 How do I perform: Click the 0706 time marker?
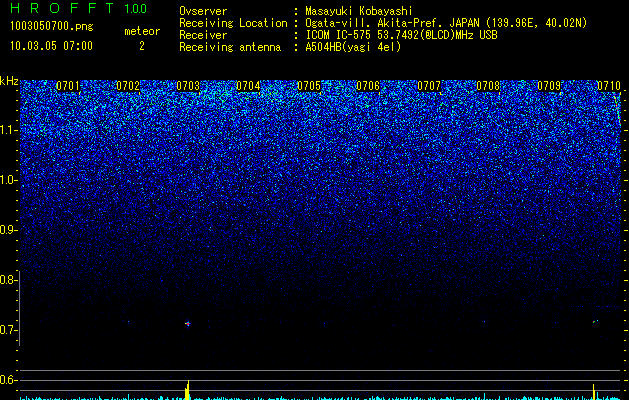point(368,85)
